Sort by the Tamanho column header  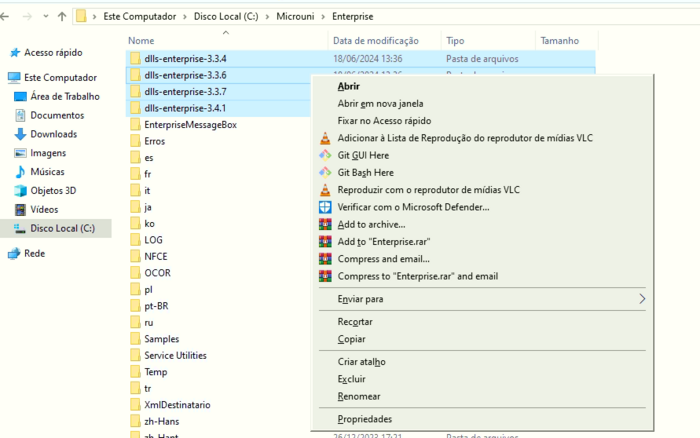560,41
